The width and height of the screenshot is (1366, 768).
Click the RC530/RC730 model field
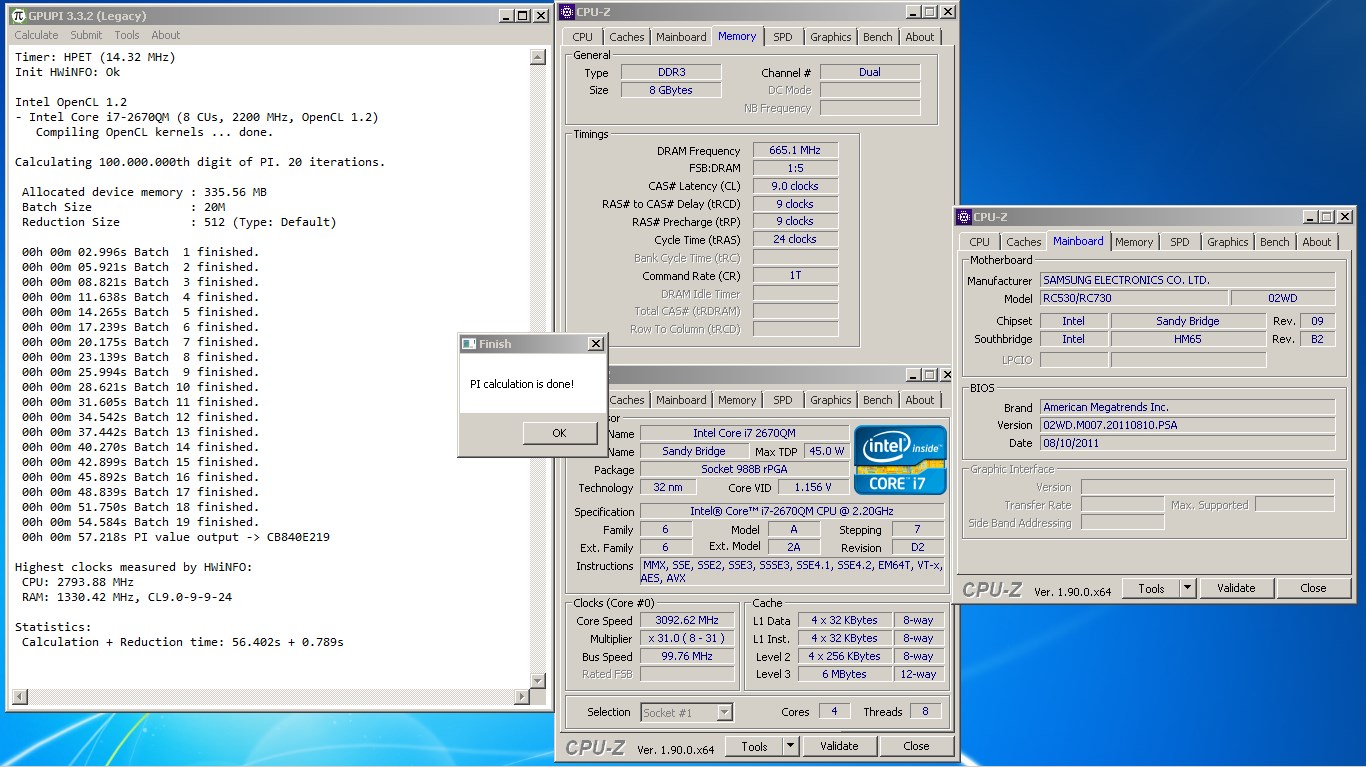(1133, 298)
